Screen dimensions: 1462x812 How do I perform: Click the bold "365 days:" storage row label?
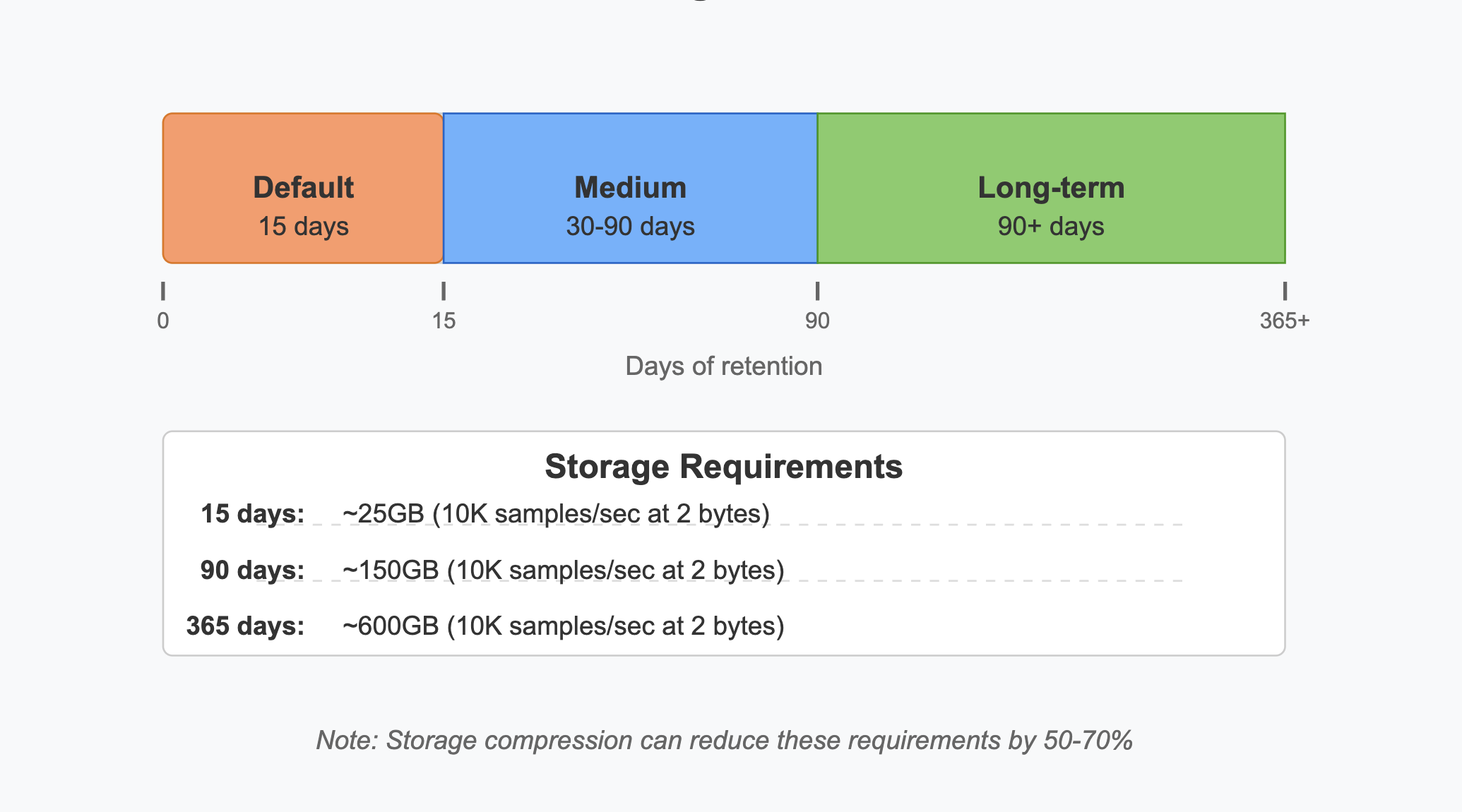point(245,626)
